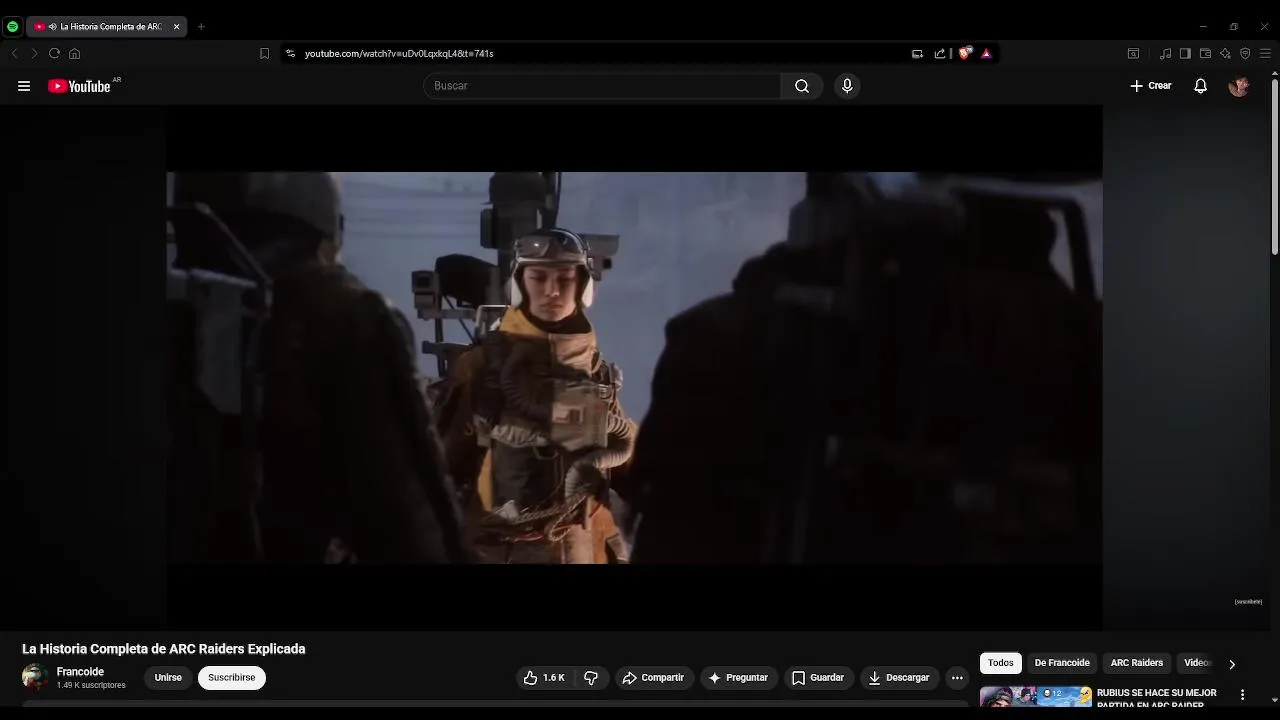
Task: Open a new browser tab
Action: pyautogui.click(x=201, y=27)
